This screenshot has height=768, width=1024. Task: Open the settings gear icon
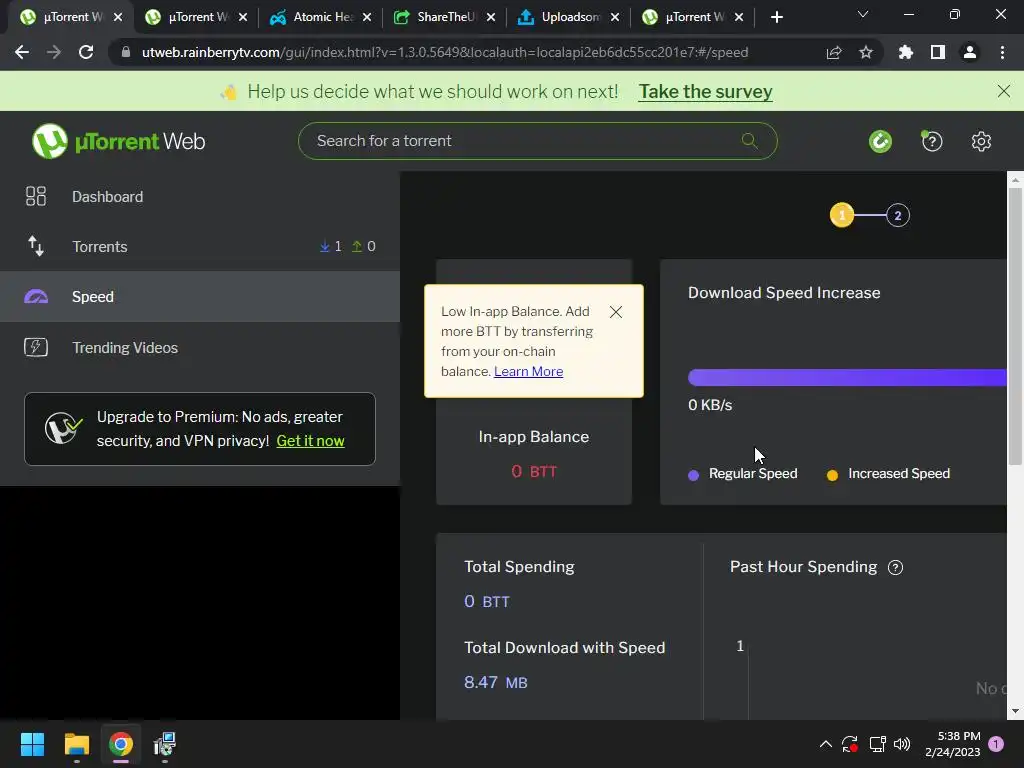[x=981, y=141]
